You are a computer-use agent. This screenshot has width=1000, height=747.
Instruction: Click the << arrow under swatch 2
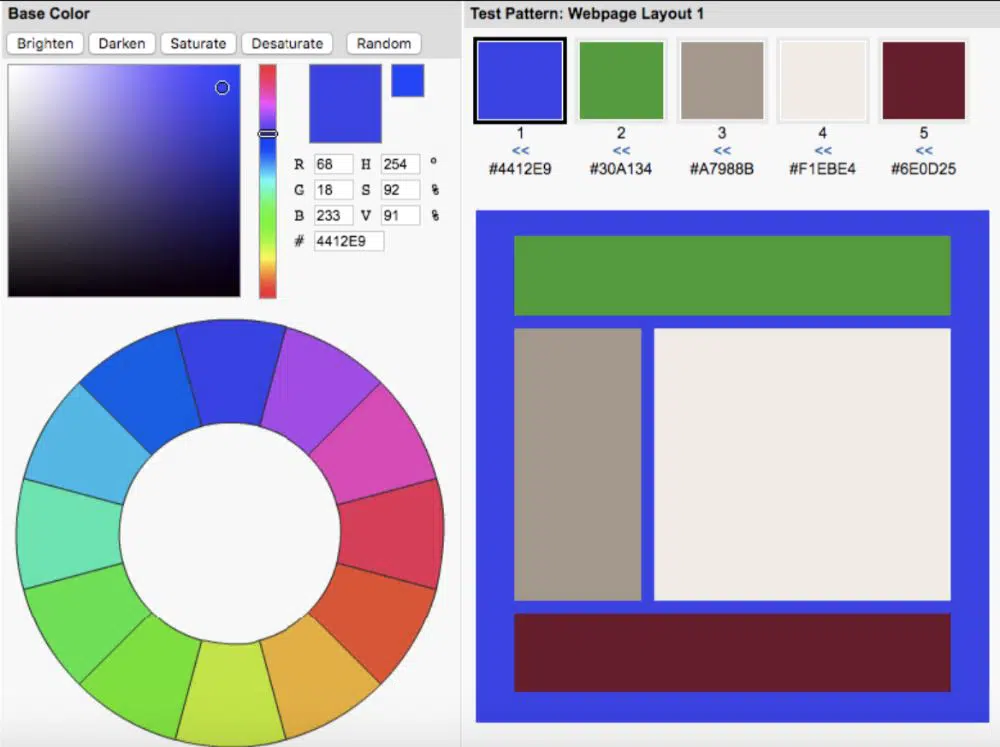621,151
